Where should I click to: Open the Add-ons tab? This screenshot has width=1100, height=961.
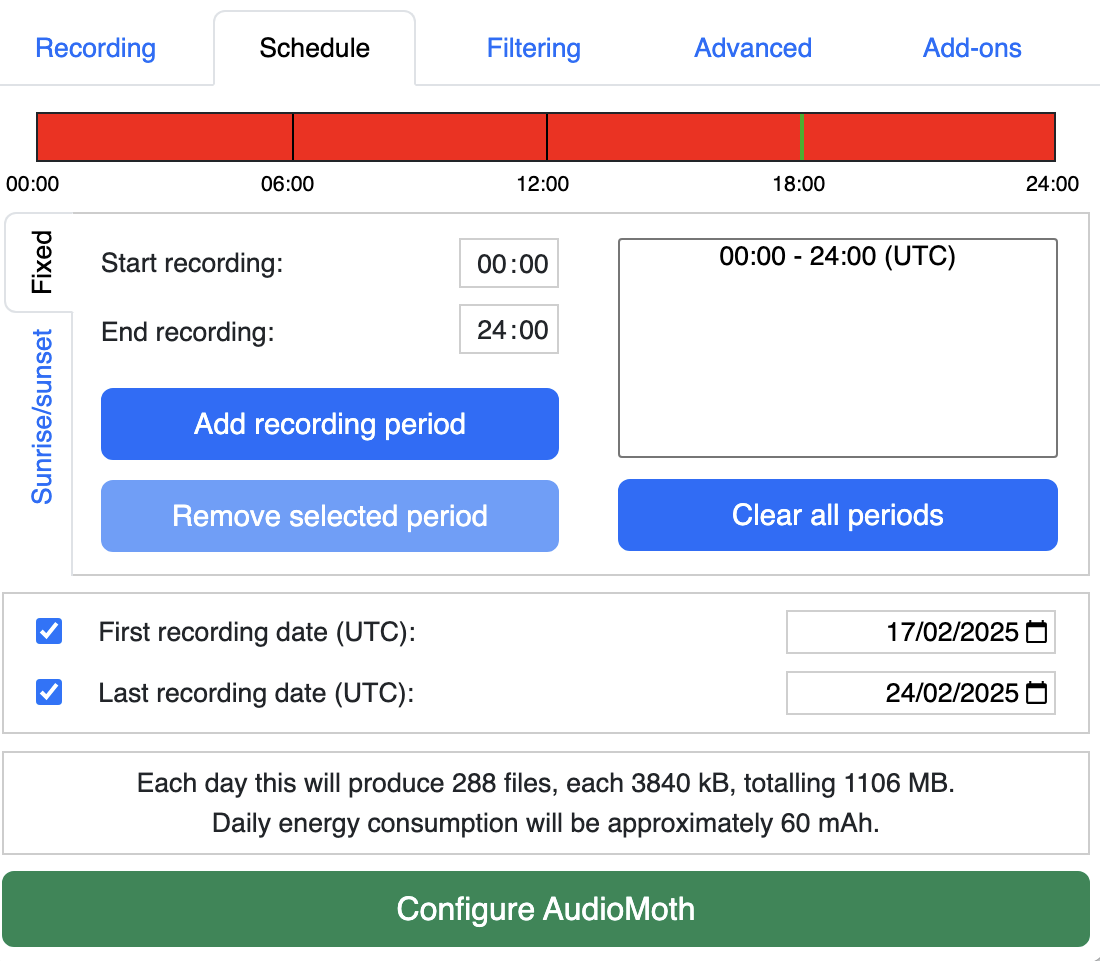(972, 48)
